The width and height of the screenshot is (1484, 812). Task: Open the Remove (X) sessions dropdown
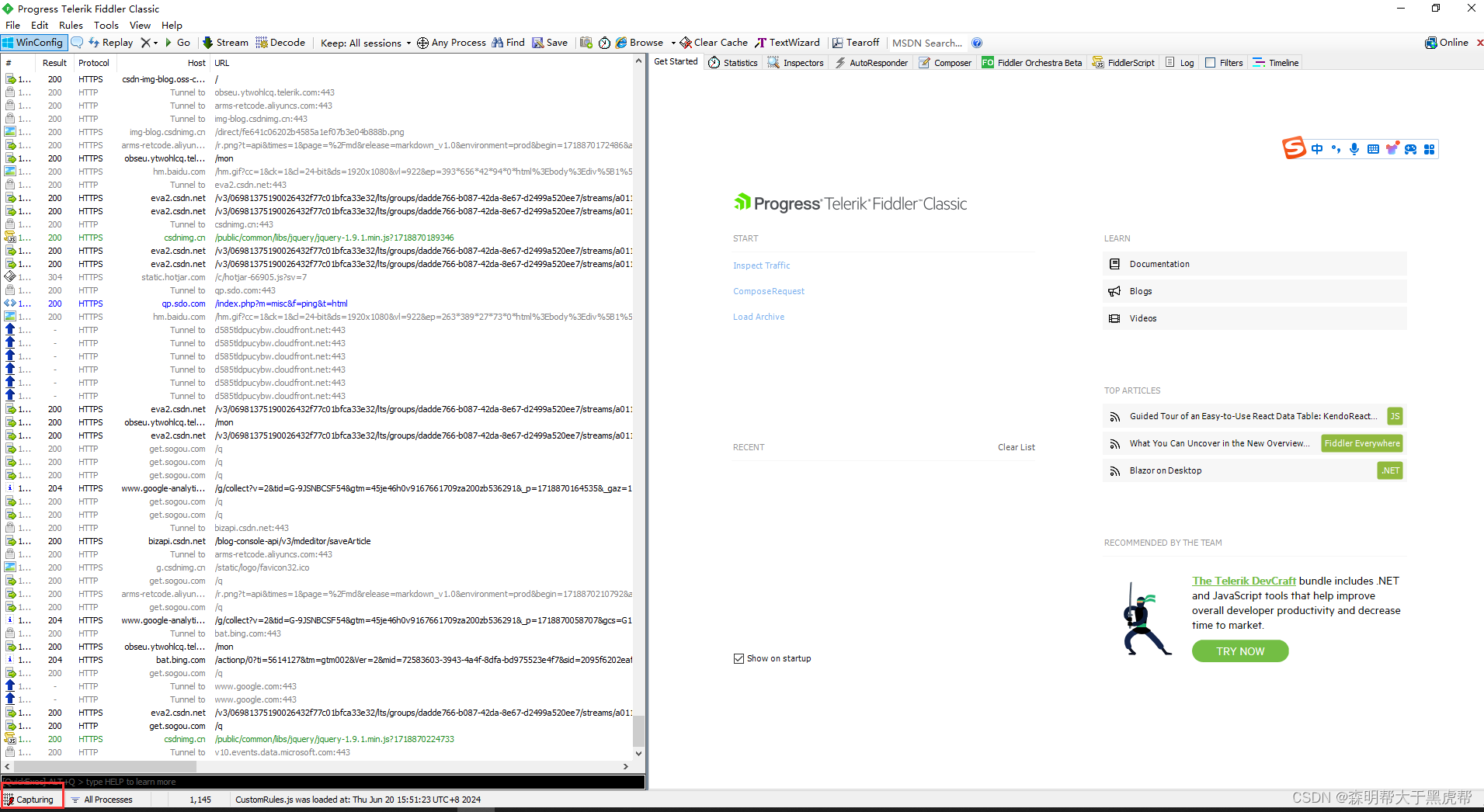pyautogui.click(x=149, y=43)
